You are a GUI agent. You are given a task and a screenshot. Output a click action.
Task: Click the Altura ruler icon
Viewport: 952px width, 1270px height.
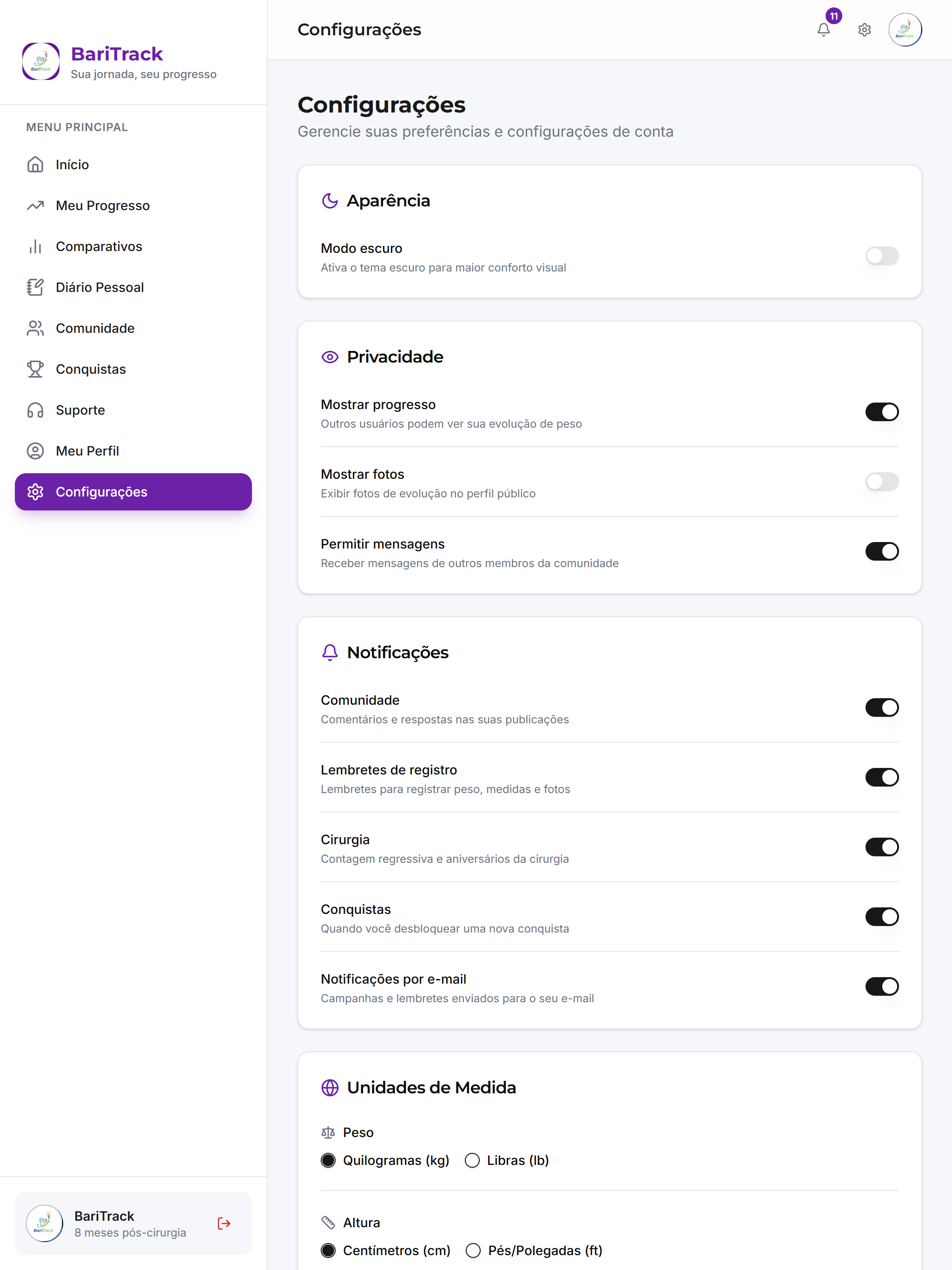point(328,1223)
